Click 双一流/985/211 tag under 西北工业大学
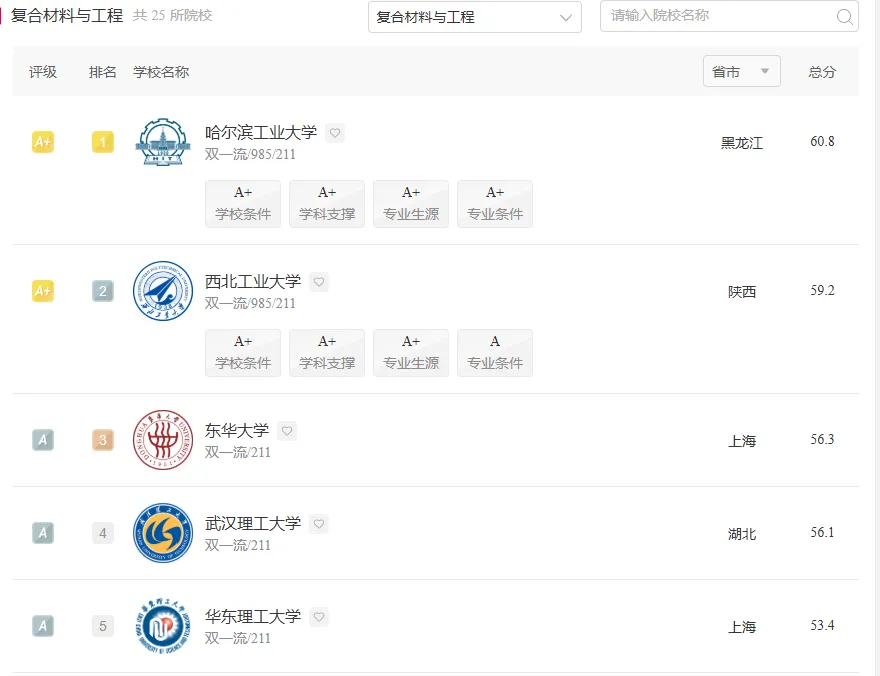This screenshot has height=676, width=880. (250, 303)
